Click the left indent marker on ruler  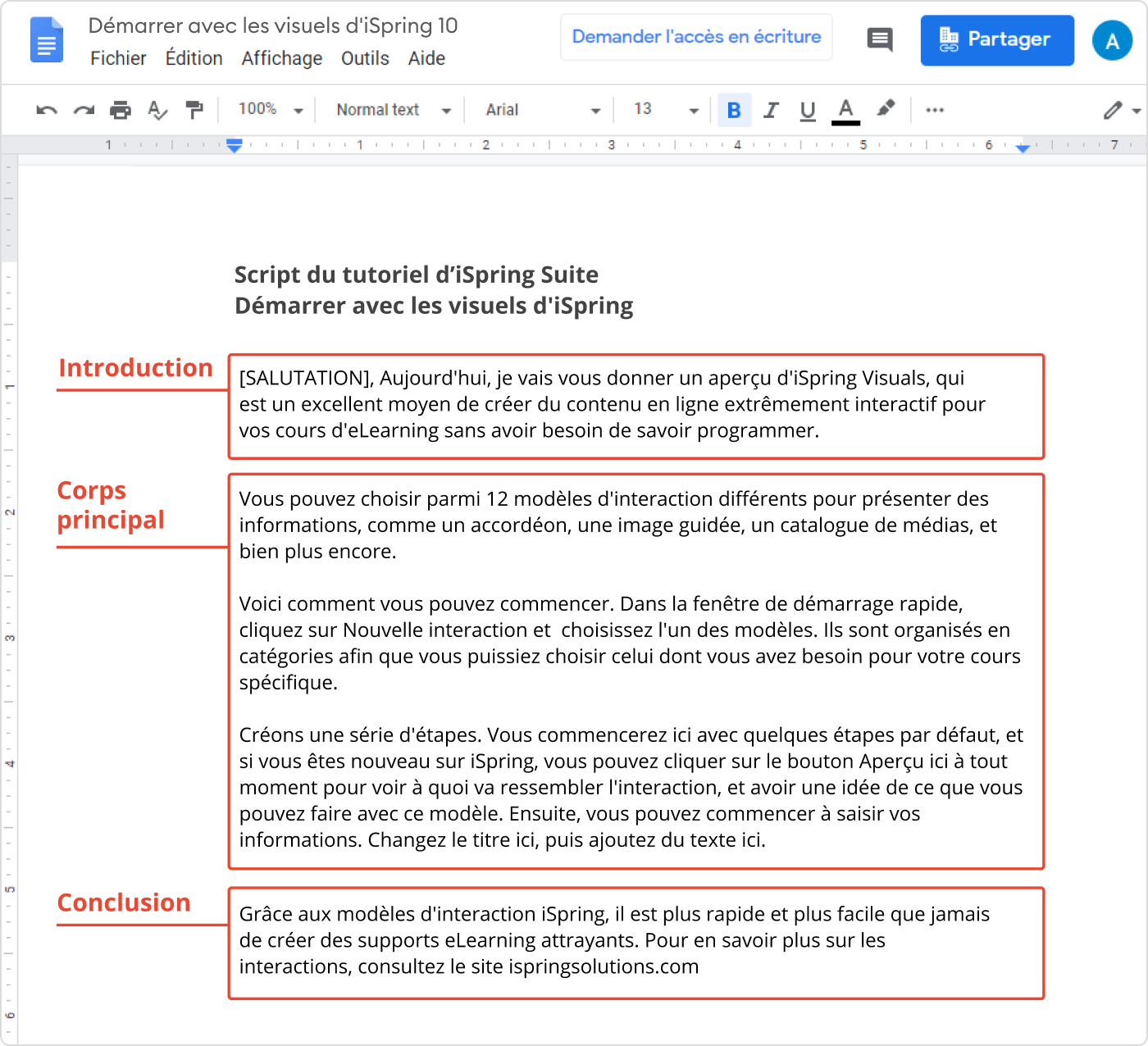tap(235, 146)
